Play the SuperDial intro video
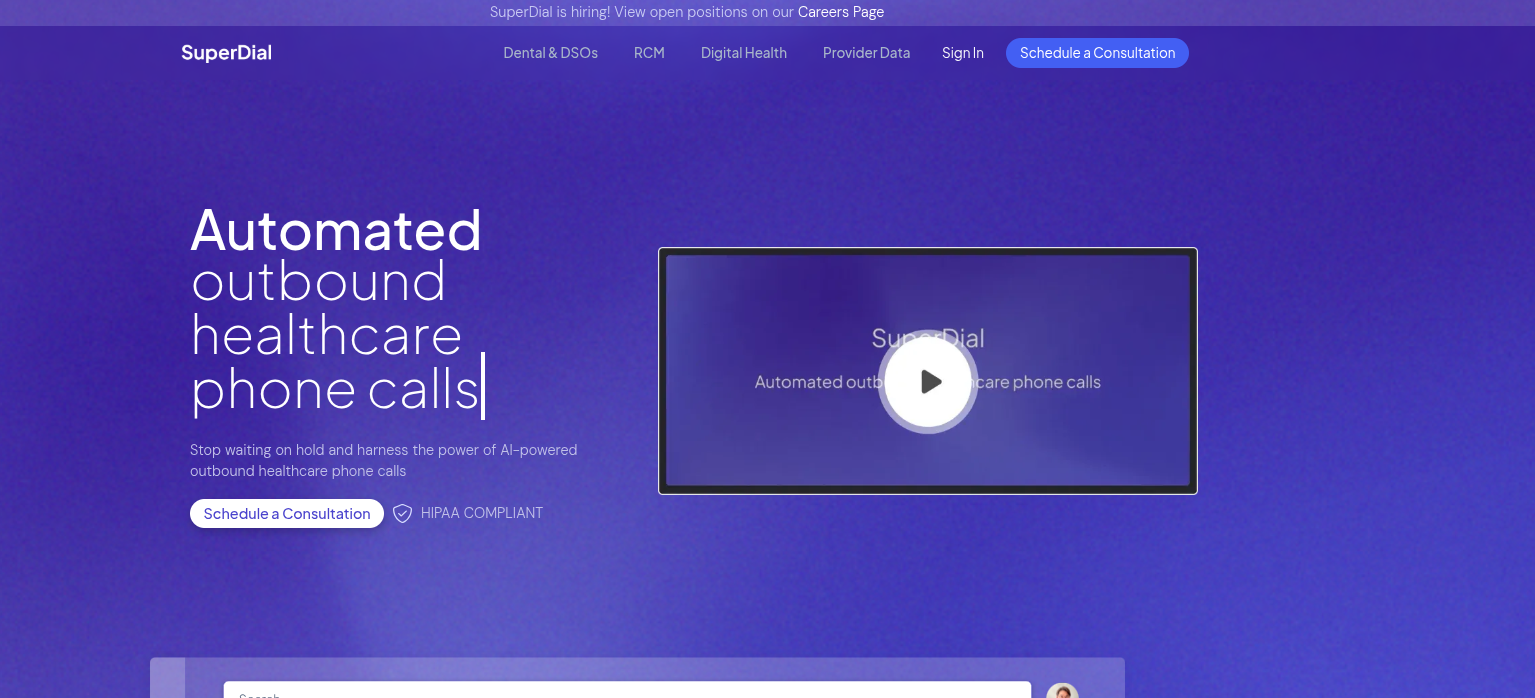The height and width of the screenshot is (698, 1535). (x=927, y=382)
